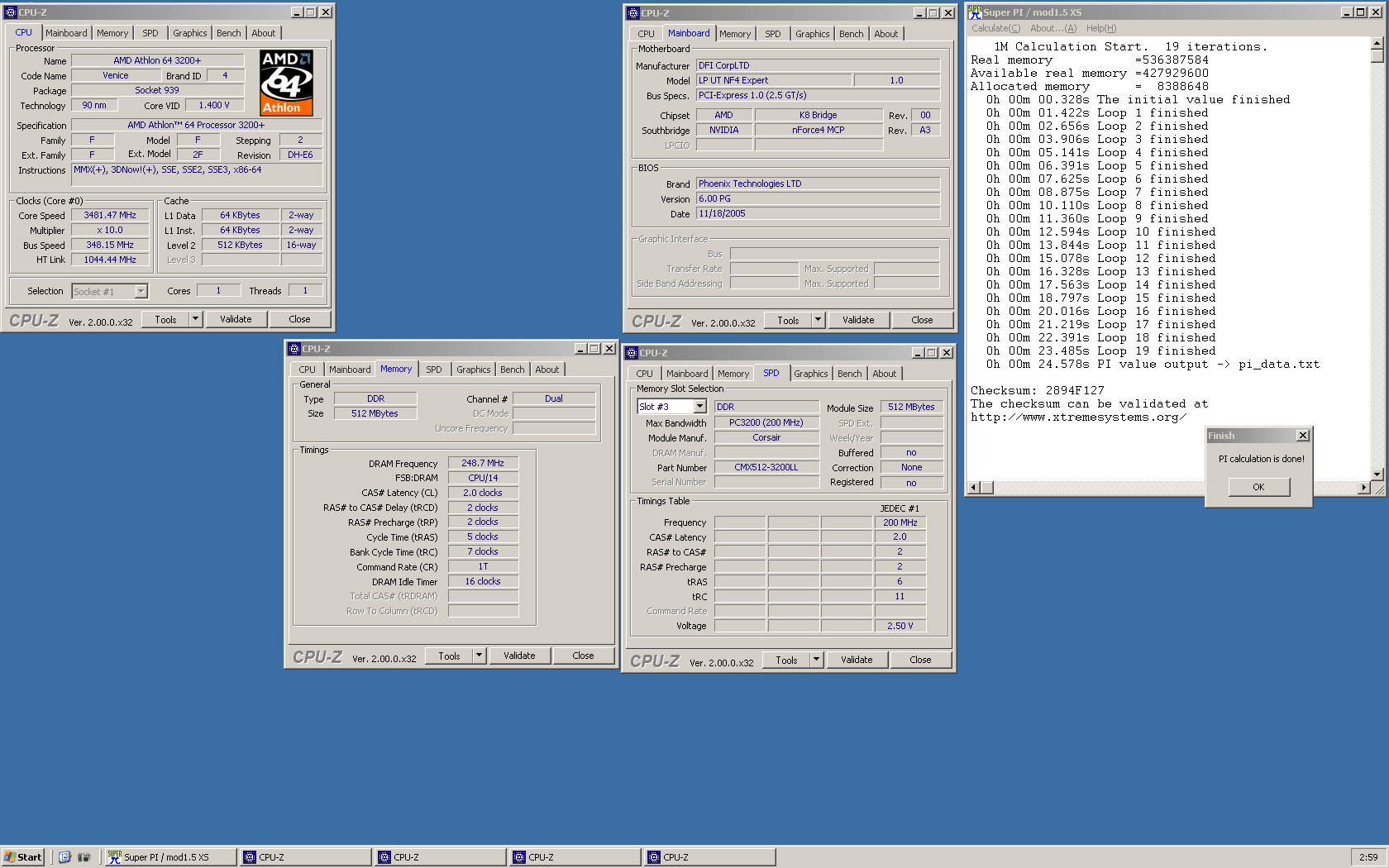Activate the last CPU-Z taskbar button
Screen dimensions: 1389x868
coord(709,857)
